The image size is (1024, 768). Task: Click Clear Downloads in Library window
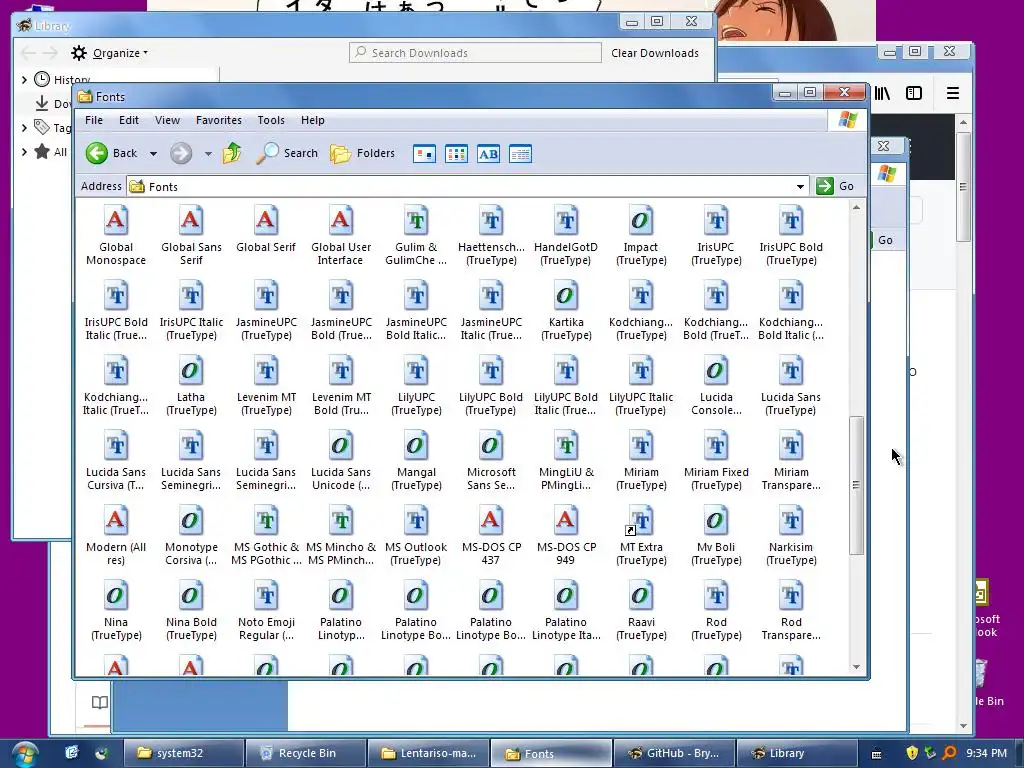[655, 53]
